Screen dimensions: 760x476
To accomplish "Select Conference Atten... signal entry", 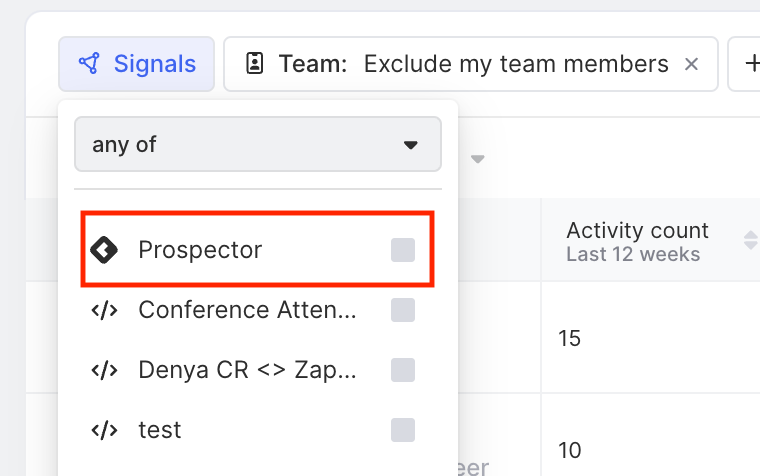I will tap(246, 310).
